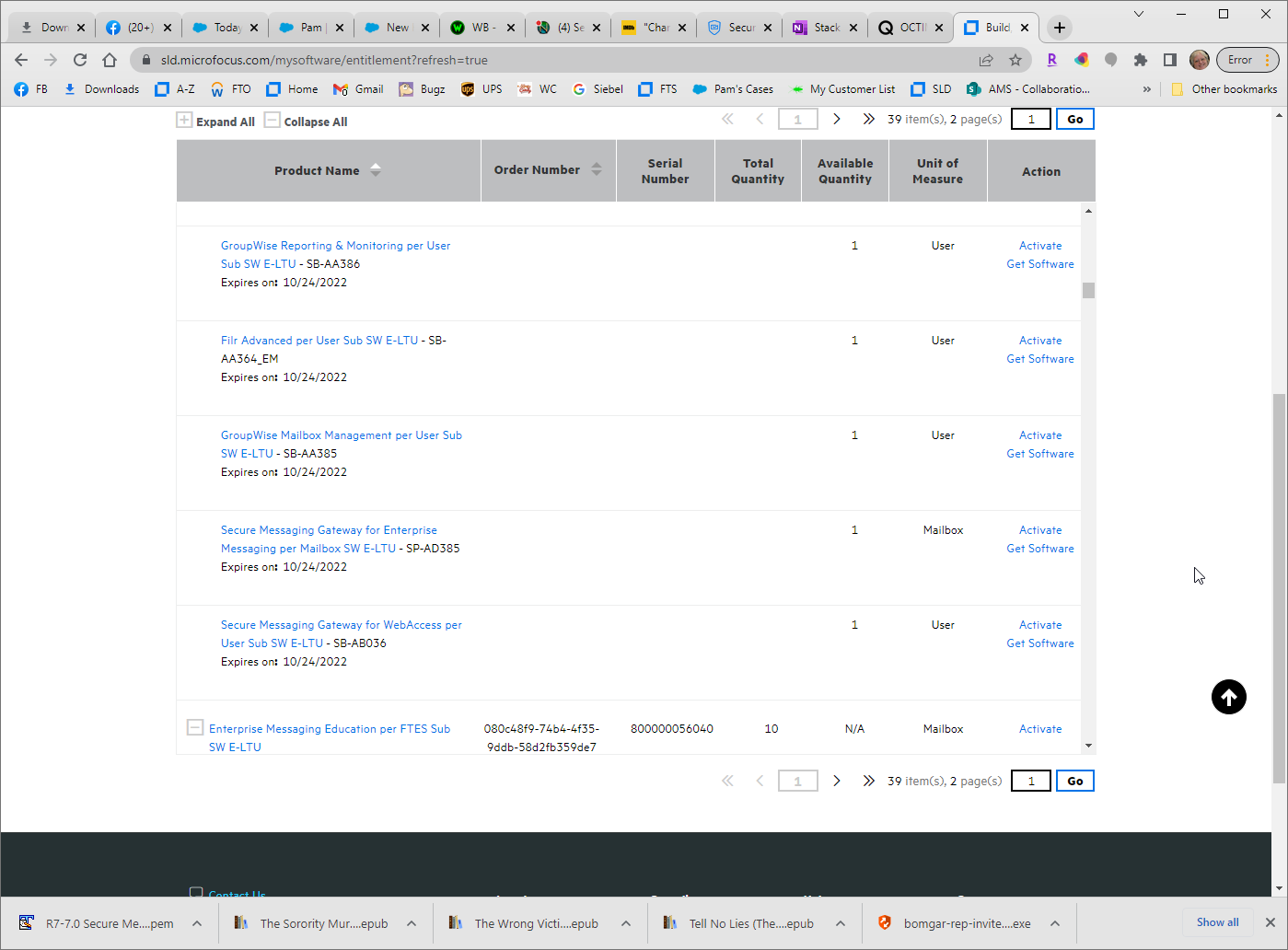Go to next page using top pager arrow
The image size is (1288, 950).
tap(836, 119)
